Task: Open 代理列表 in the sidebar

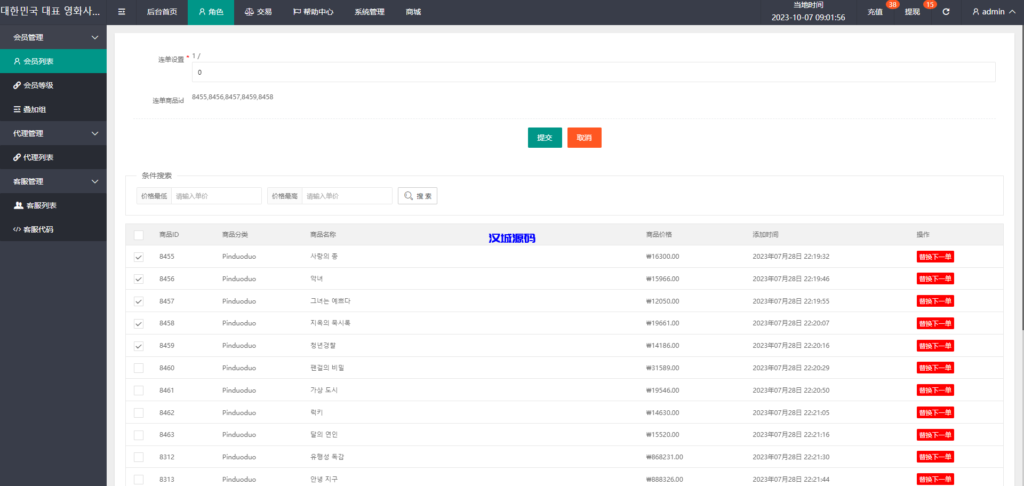Action: pyautogui.click(x=38, y=157)
